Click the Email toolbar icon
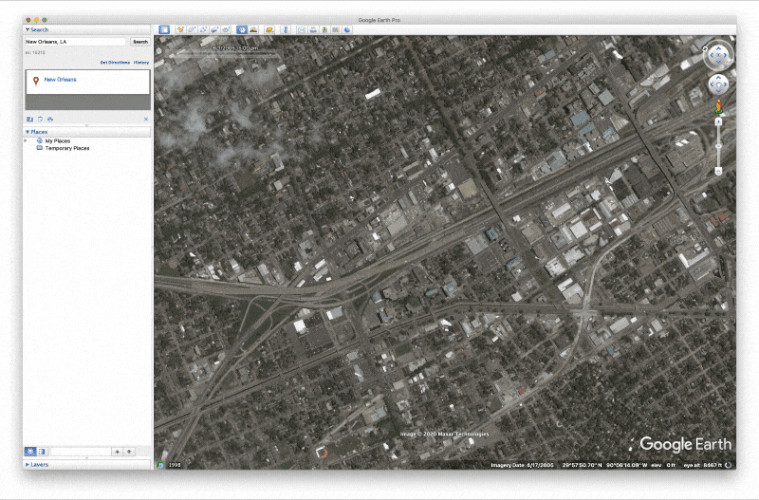 (x=302, y=30)
